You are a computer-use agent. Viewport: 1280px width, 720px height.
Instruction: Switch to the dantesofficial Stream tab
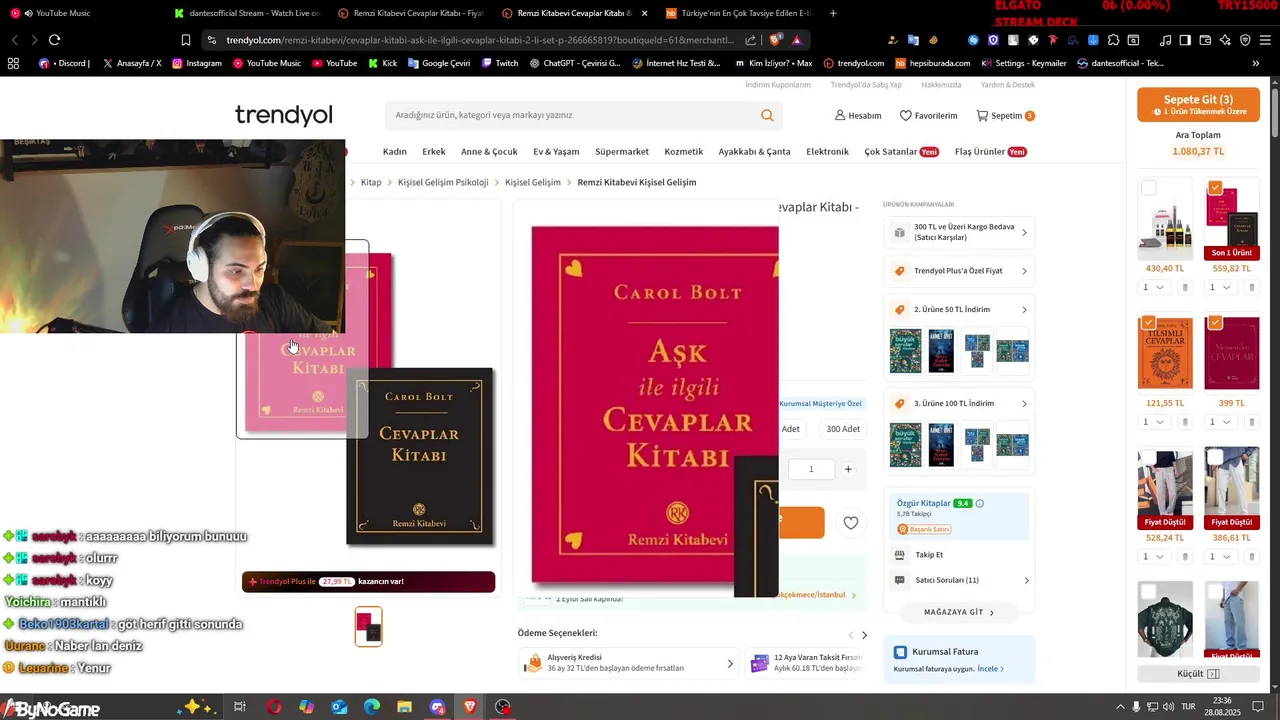[x=245, y=13]
